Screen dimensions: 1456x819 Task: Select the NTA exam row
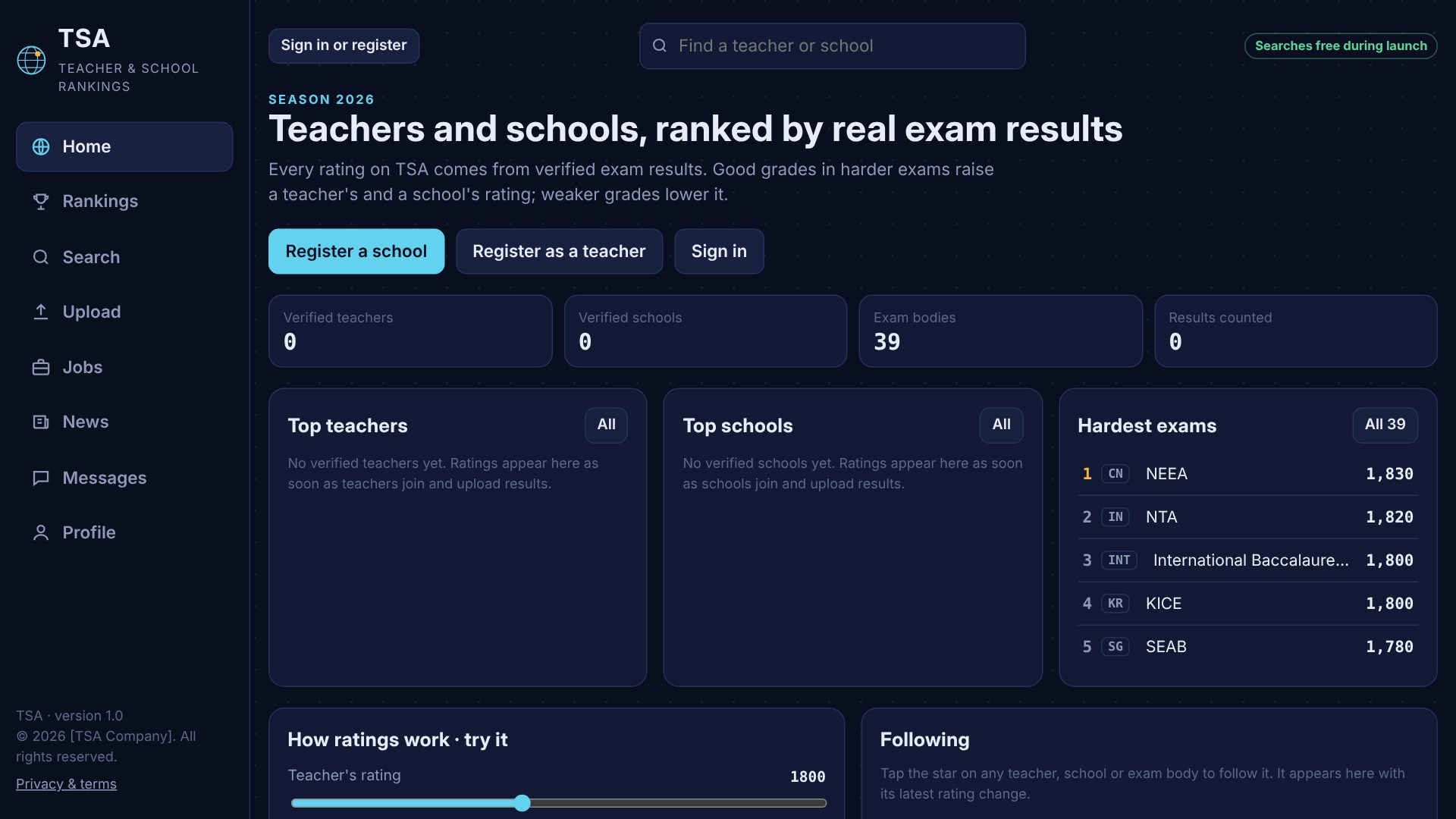[x=1247, y=517]
